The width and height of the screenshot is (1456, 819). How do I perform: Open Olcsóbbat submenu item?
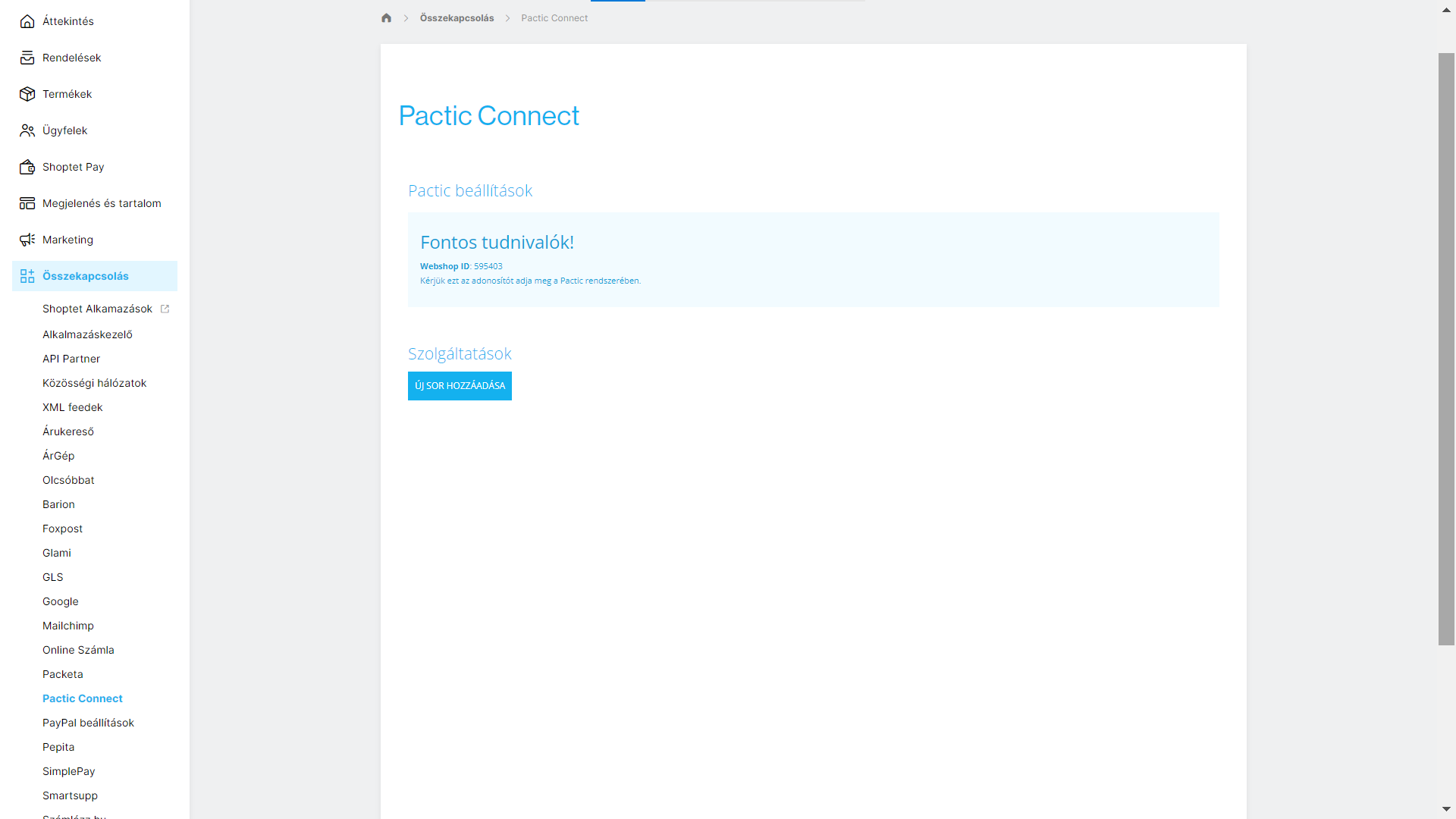68,480
